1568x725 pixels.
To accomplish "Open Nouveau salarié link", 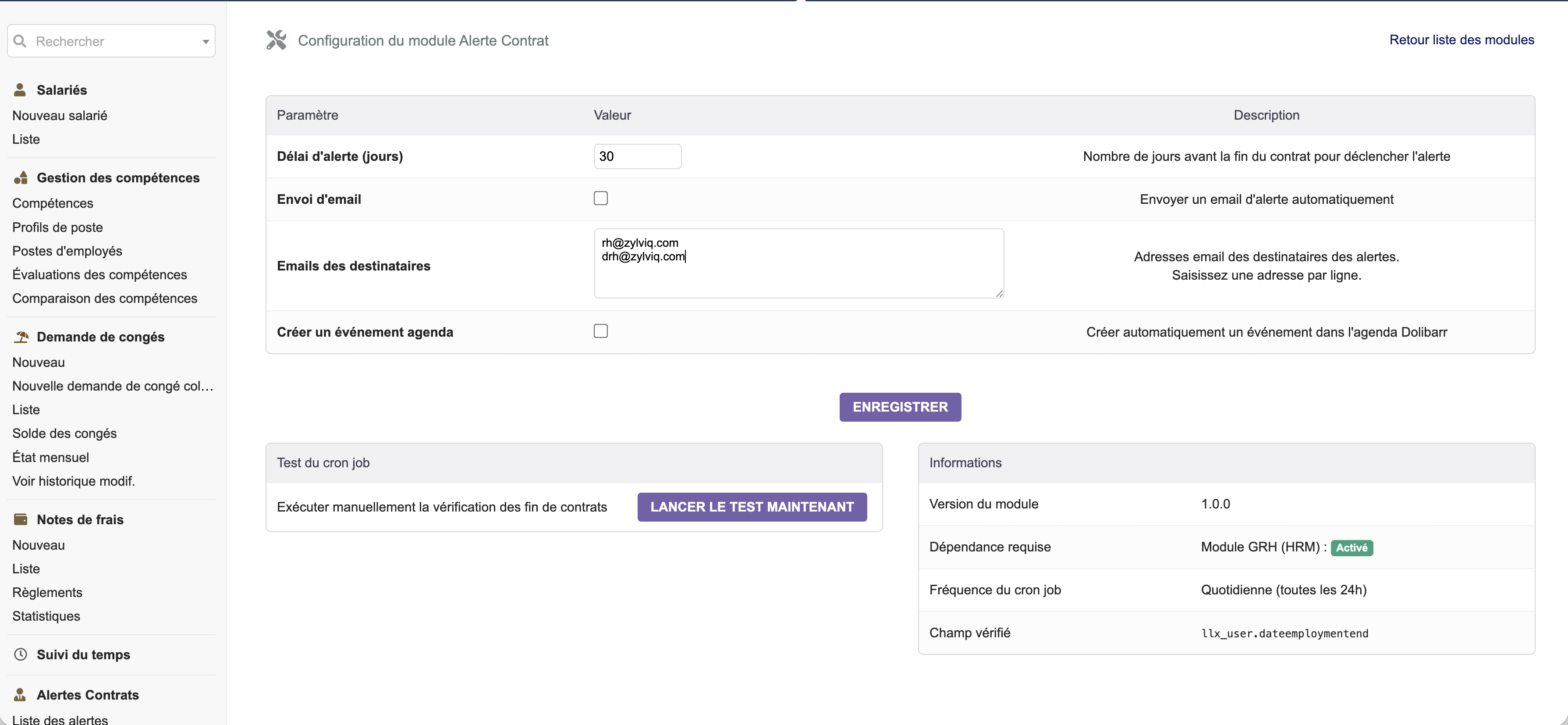I will pos(60,116).
